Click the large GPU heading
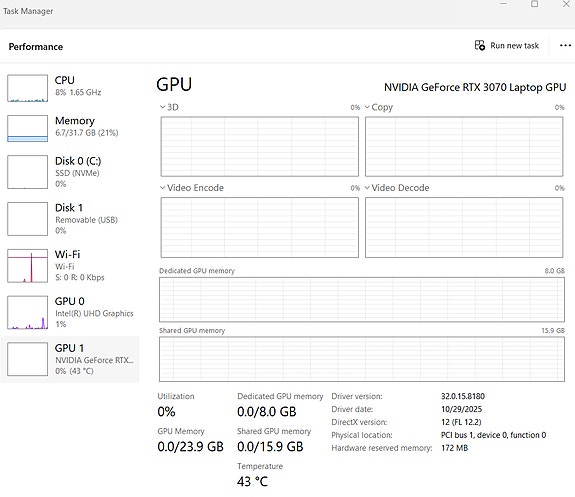 click(174, 84)
